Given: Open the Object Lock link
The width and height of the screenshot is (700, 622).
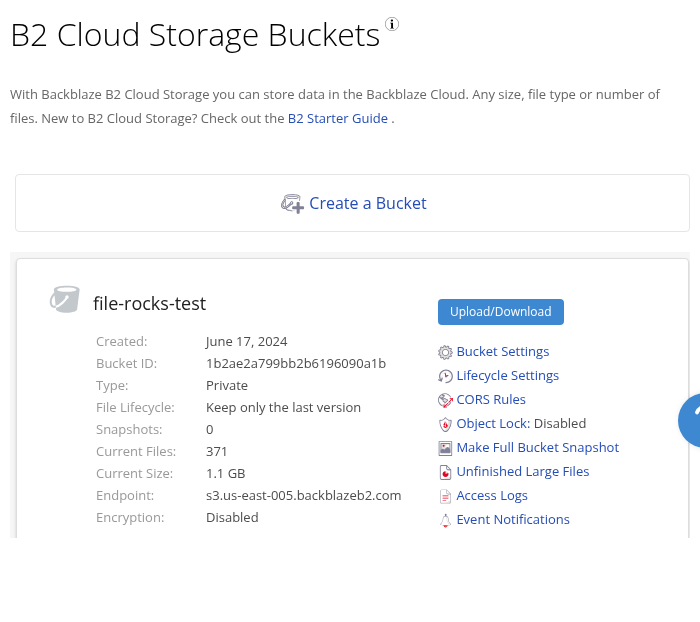Looking at the screenshot, I should point(493,423).
